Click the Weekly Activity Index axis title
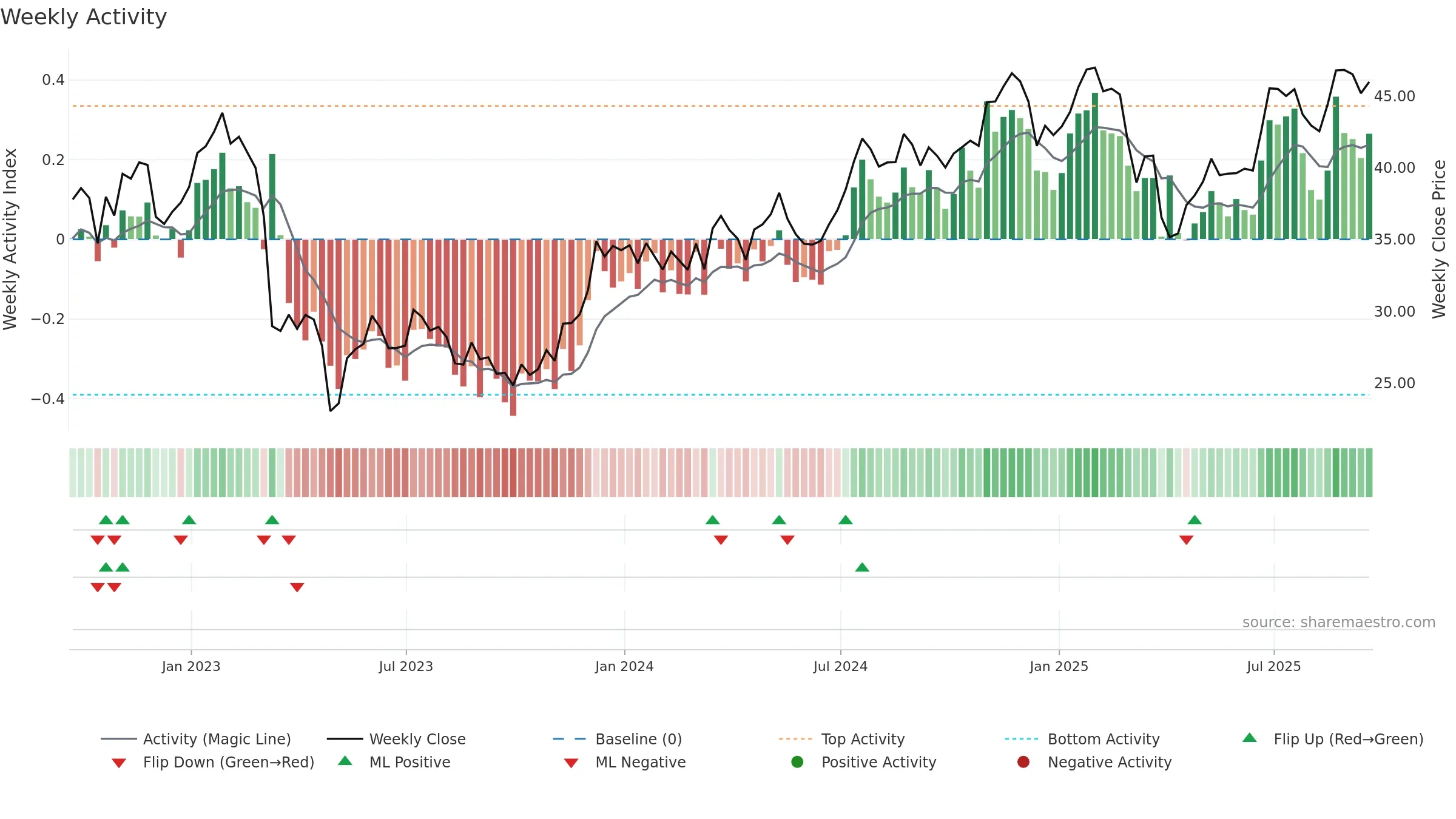The image size is (1456, 819). point(10,239)
